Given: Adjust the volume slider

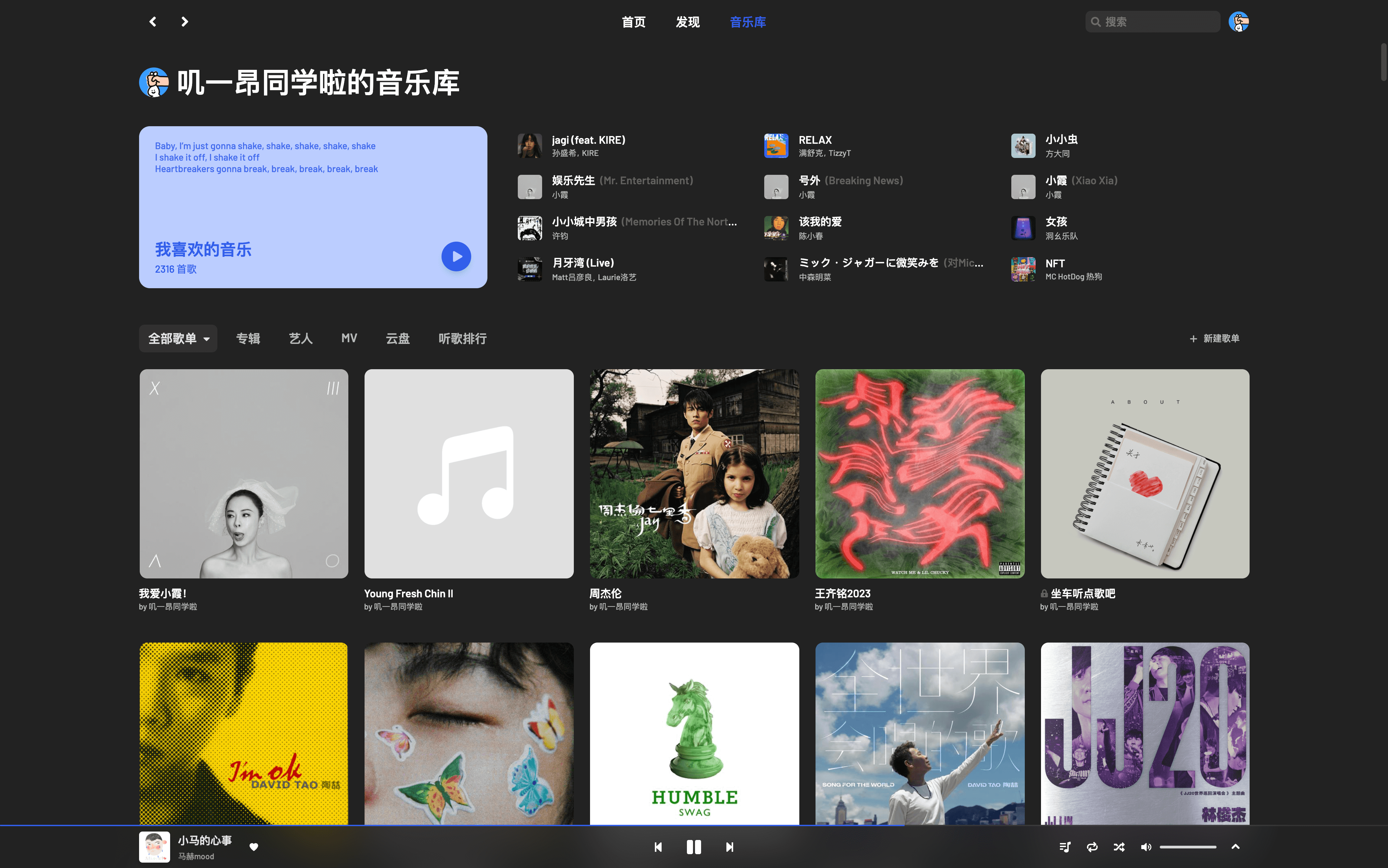Looking at the screenshot, I should [1187, 847].
